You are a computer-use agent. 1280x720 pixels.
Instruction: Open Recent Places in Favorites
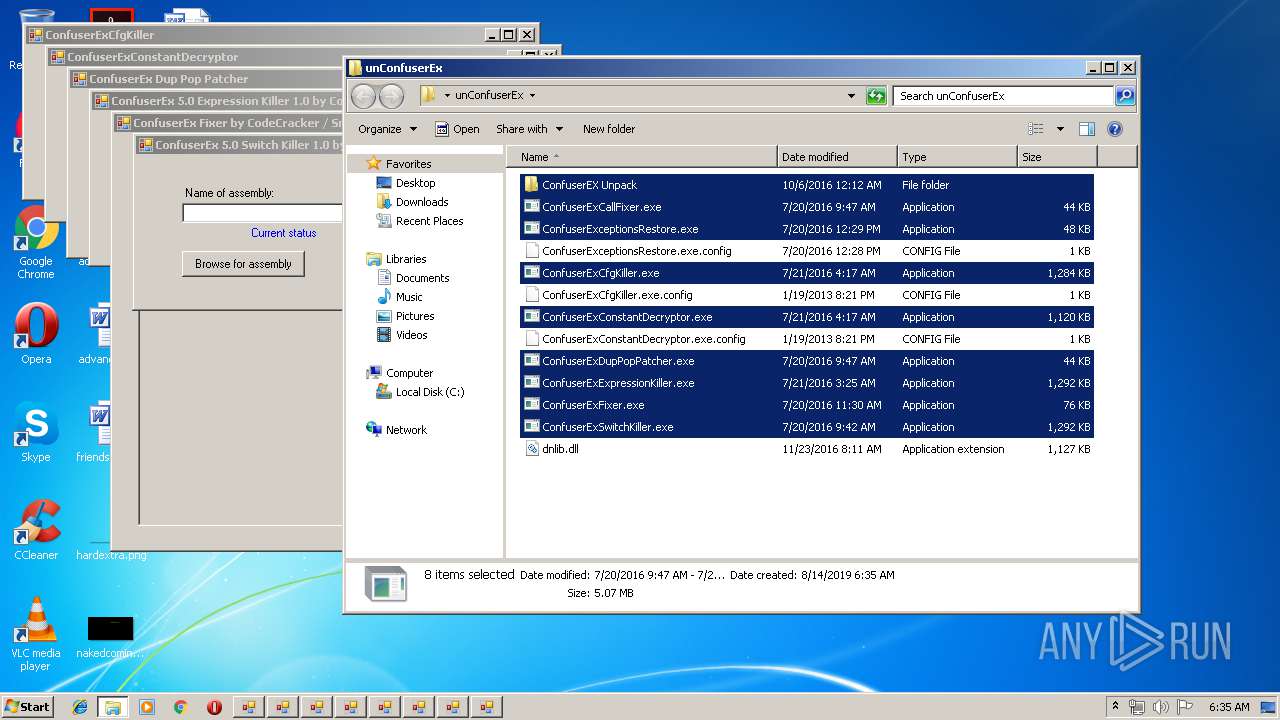coord(429,221)
